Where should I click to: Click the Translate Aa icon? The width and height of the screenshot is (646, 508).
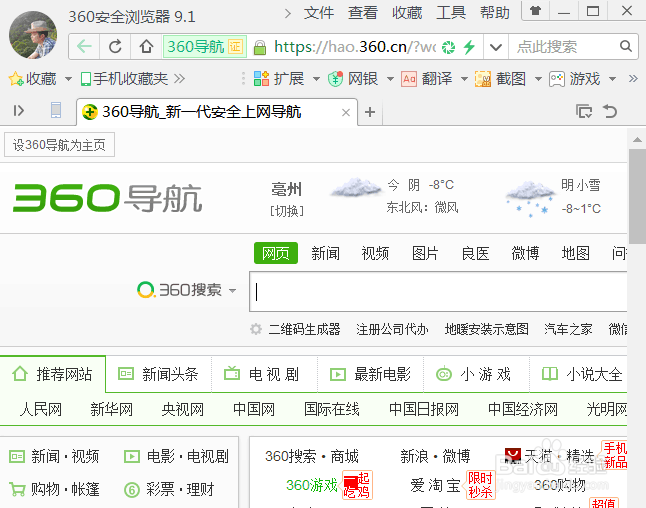409,79
